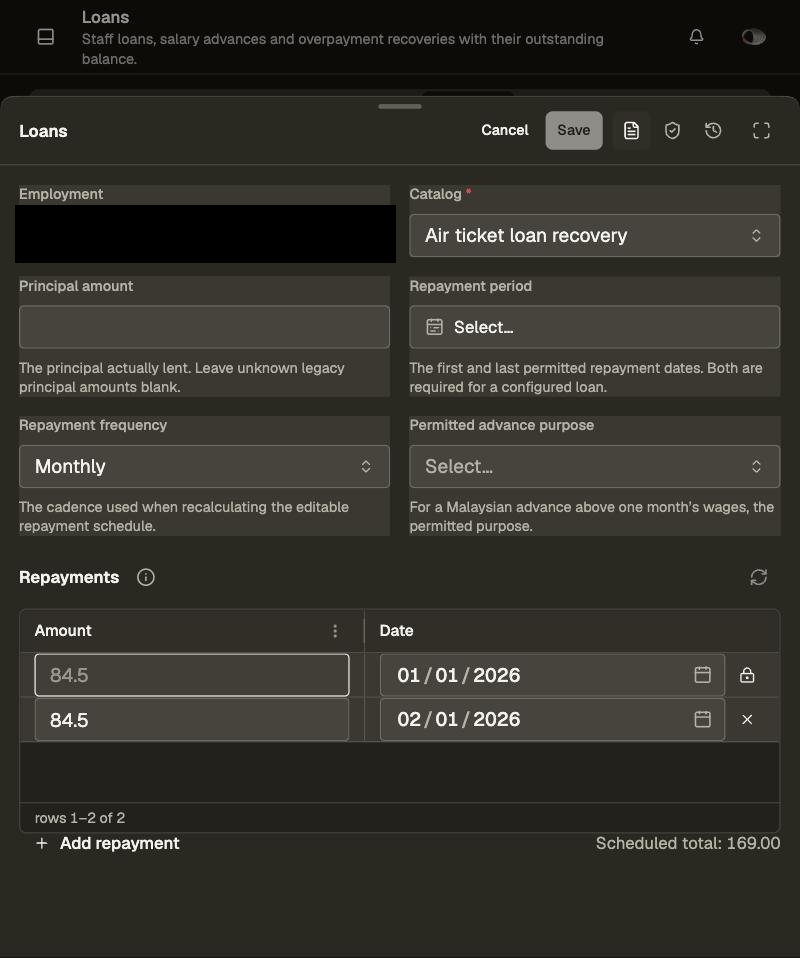Click the Scheduled total: 169.00 text
Viewport: 800px width, 958px height.
[x=688, y=843]
